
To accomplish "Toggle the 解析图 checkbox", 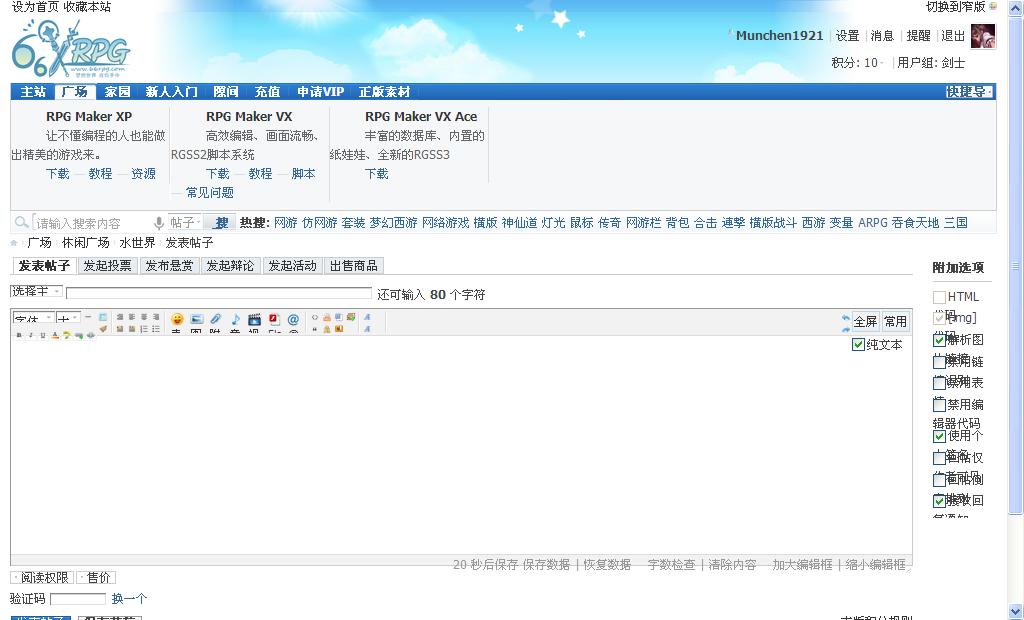I will (x=939, y=340).
